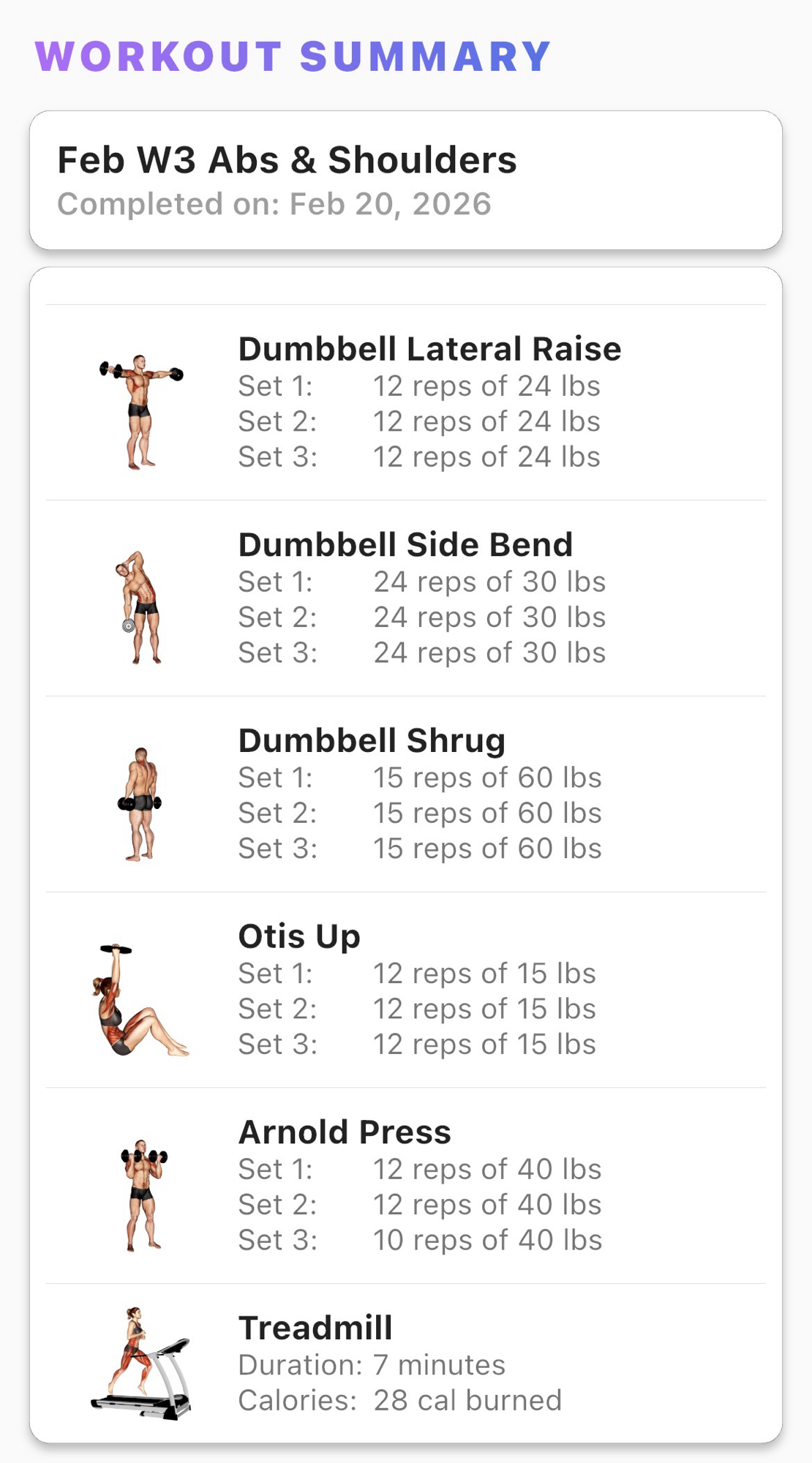Select Dumbbell Shrug Set 2 row

pyautogui.click(x=420, y=813)
